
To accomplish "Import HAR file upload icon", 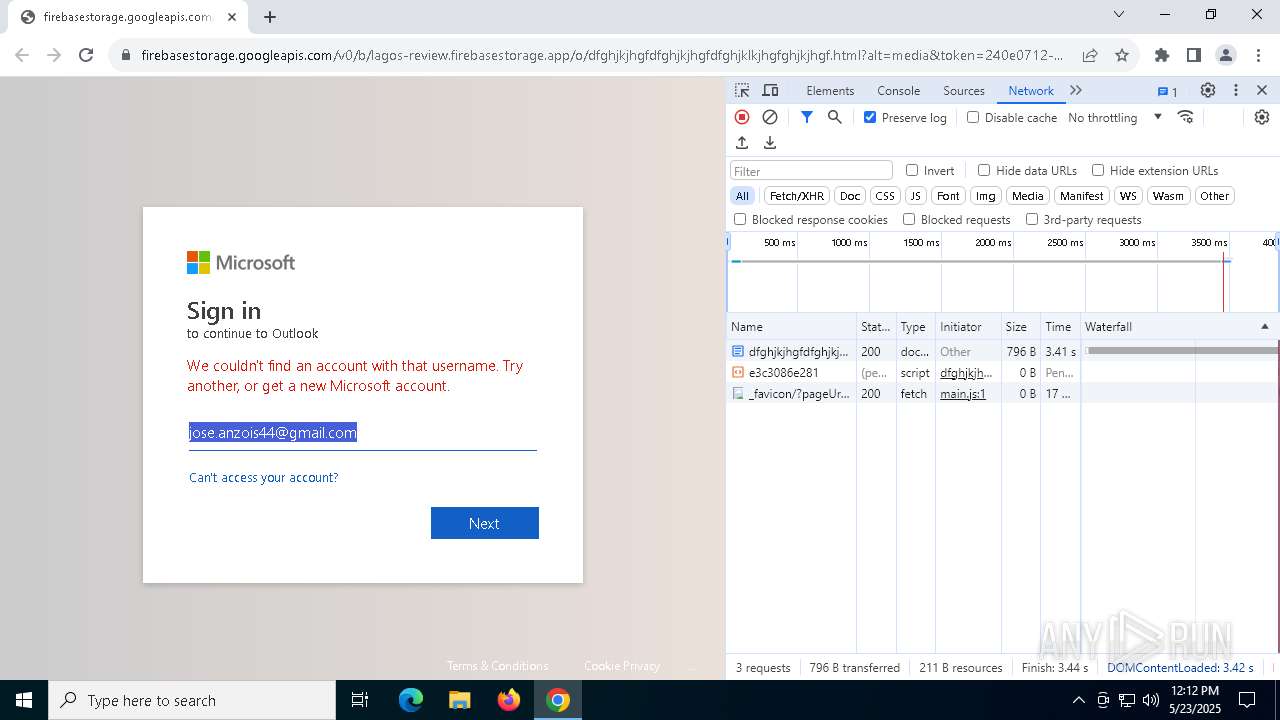I will pos(742,143).
